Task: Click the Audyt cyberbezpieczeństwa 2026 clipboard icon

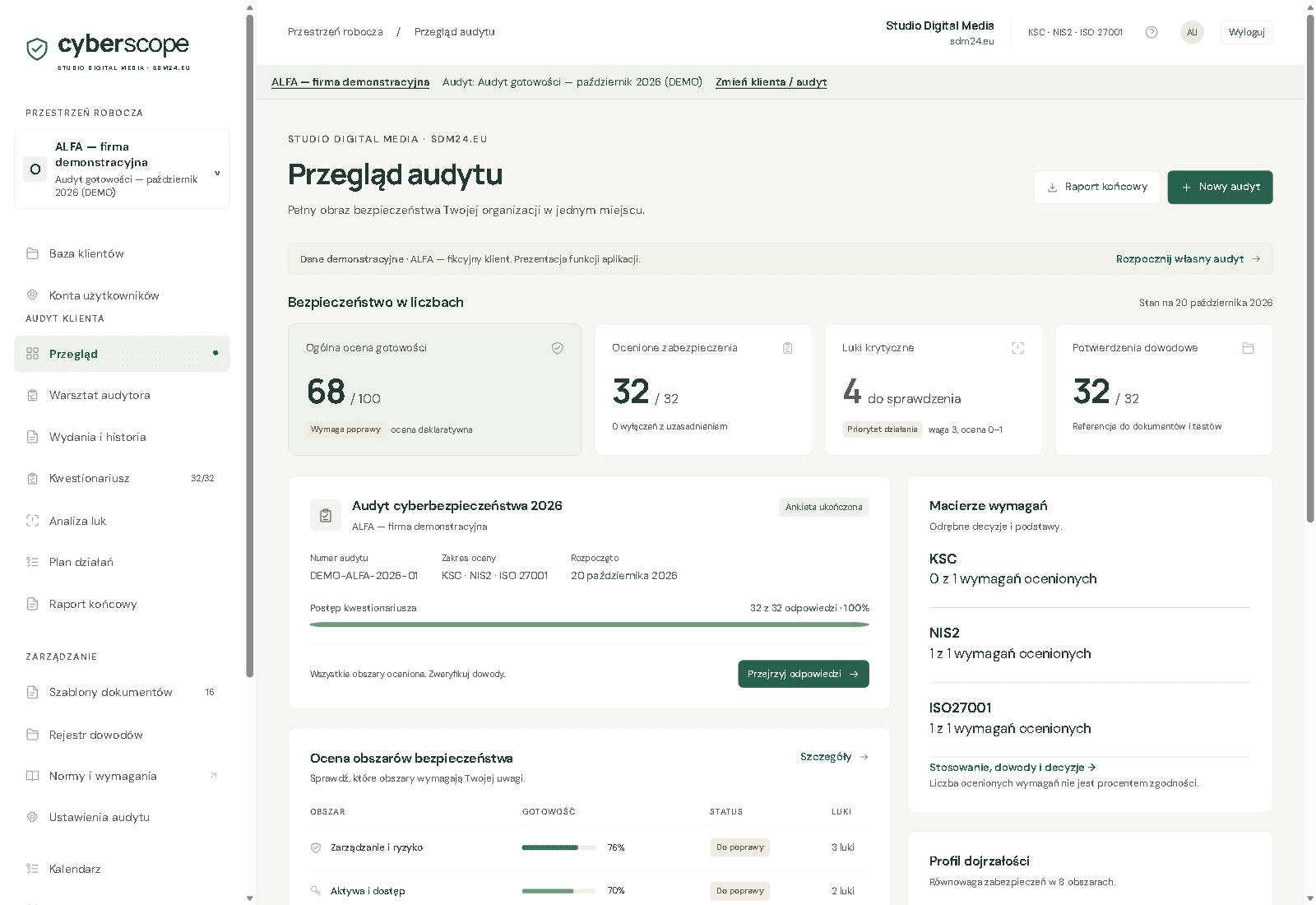Action: coord(326,515)
